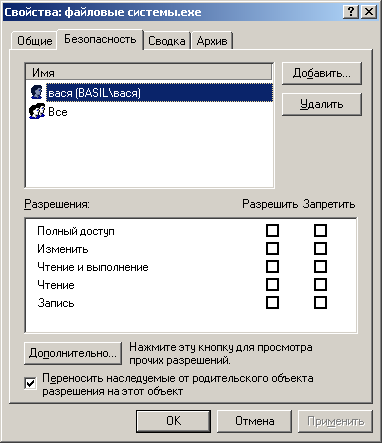This screenshot has height=443, width=382.
Task: Click the question mark help button in title bar
Action: [351, 12]
